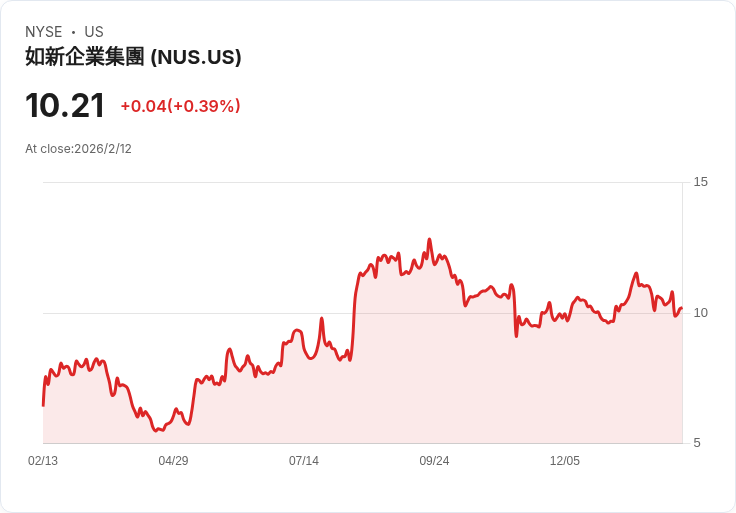Click the current price 10.21

[x=65, y=106]
